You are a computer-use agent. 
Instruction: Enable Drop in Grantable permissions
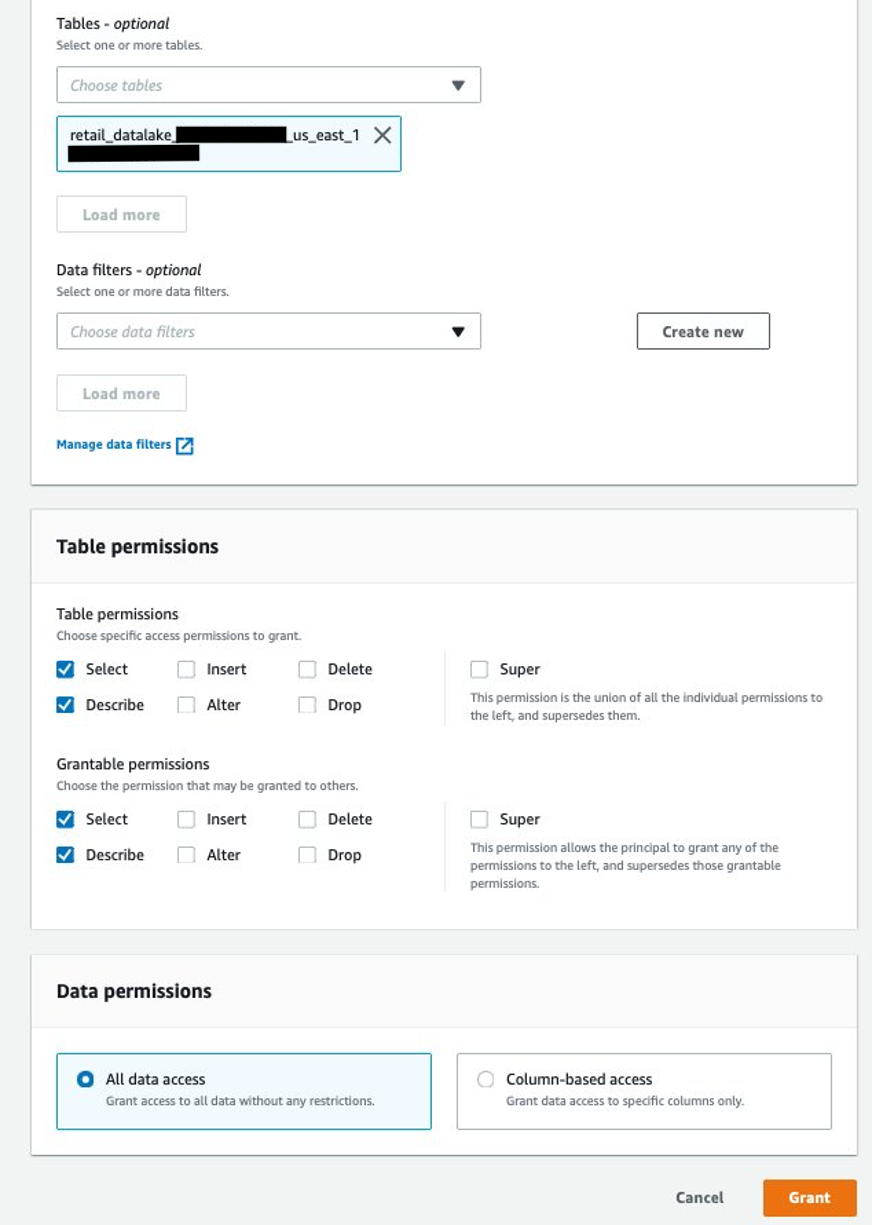[x=307, y=855]
